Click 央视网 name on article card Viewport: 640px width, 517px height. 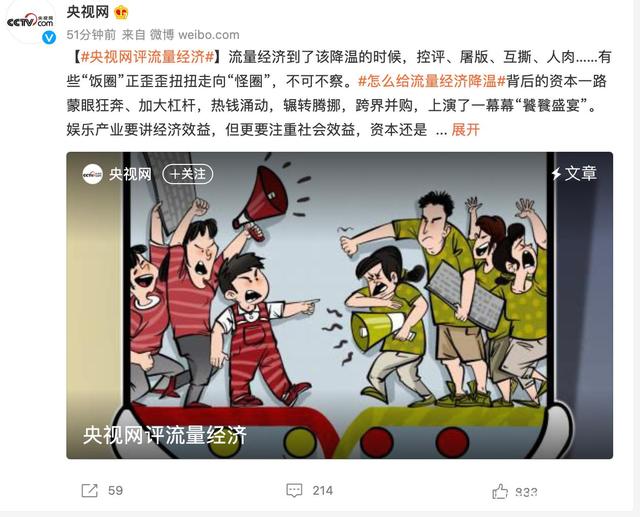click(x=130, y=174)
